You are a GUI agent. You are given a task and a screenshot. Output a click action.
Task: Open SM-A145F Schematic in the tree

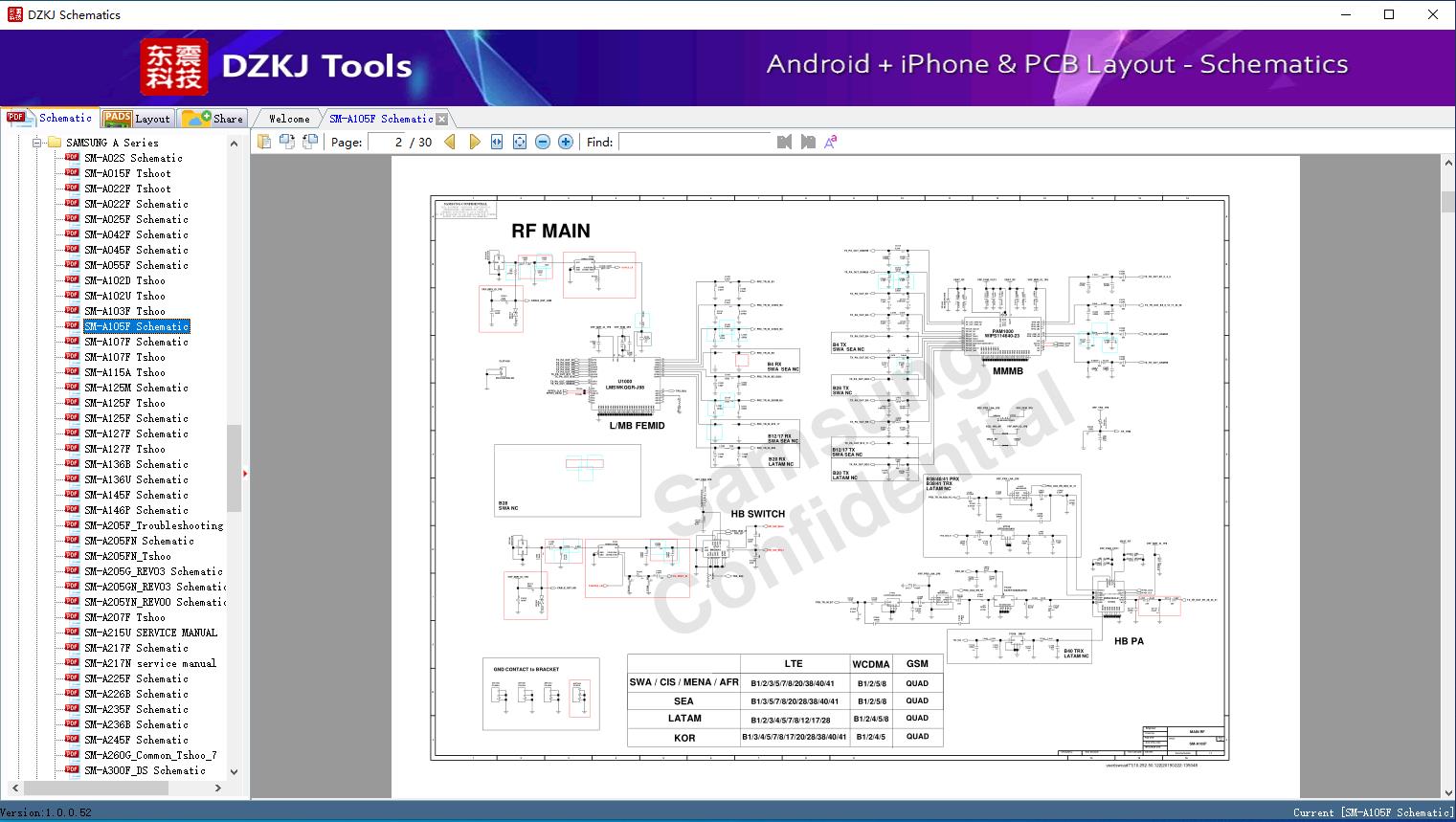point(136,495)
